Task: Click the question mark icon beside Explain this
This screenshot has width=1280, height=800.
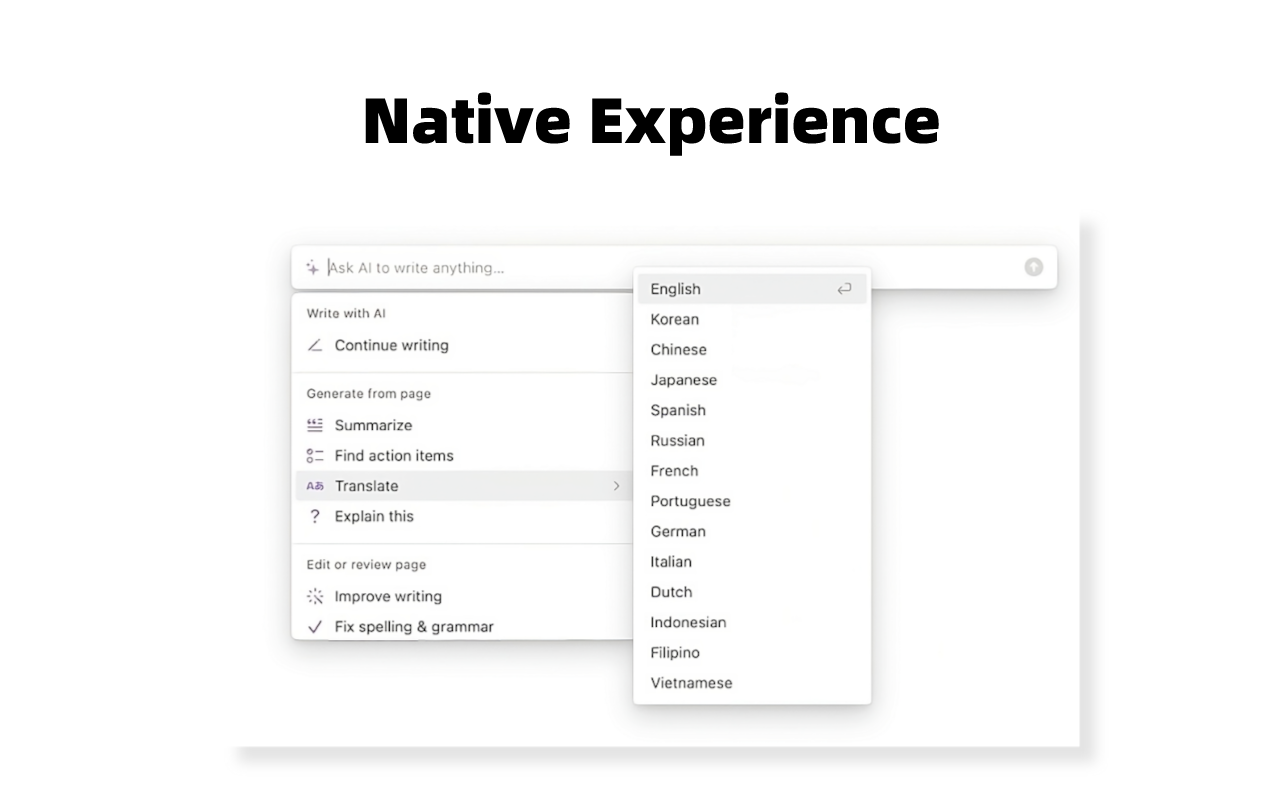Action: coord(314,516)
